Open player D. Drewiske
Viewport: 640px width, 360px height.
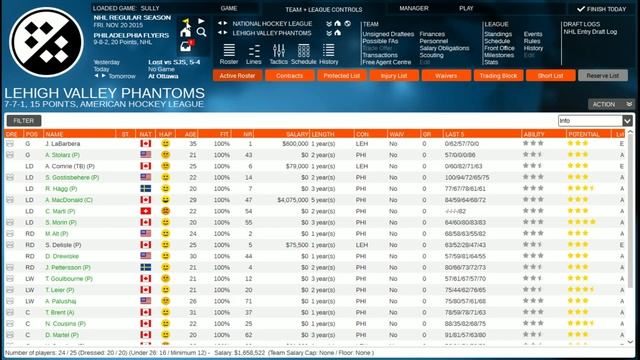(x=62, y=256)
